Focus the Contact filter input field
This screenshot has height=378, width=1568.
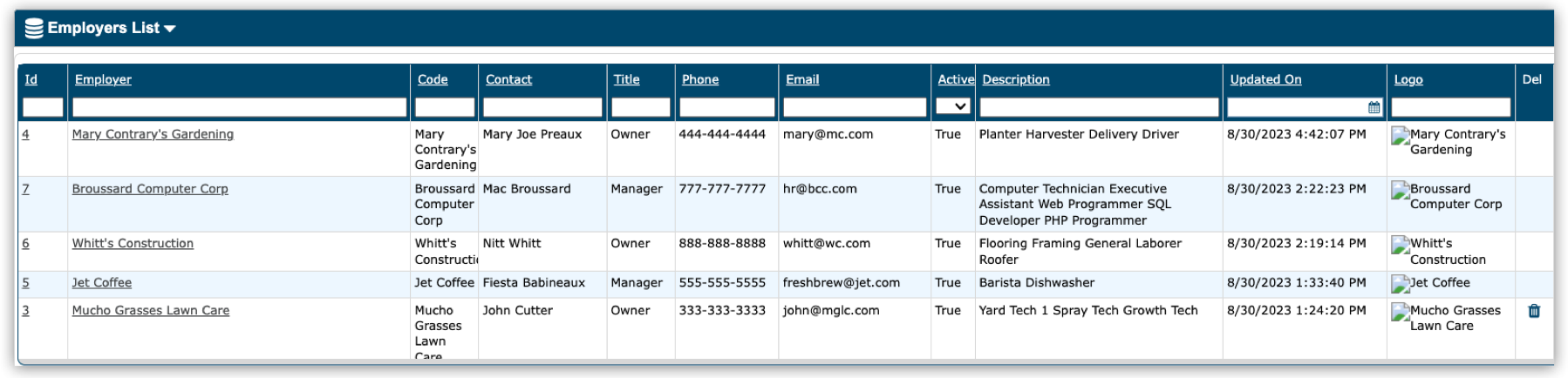tap(542, 107)
